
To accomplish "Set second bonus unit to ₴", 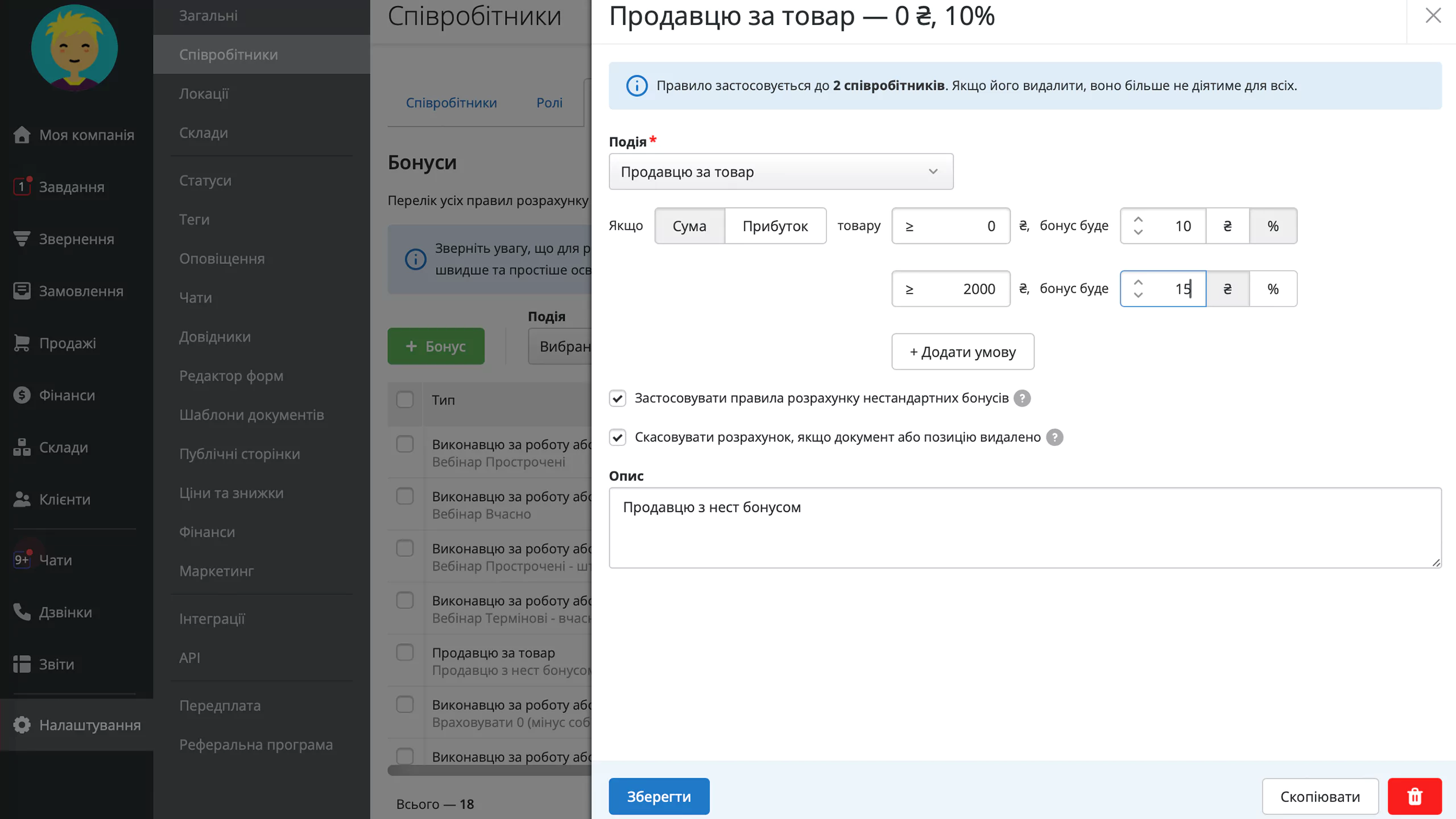I will point(1227,289).
